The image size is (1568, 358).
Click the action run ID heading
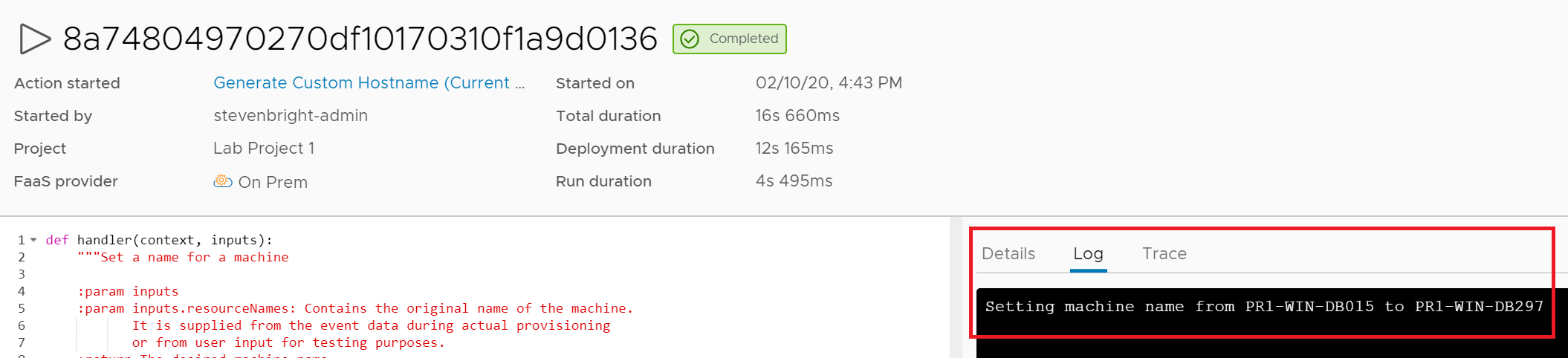[360, 39]
